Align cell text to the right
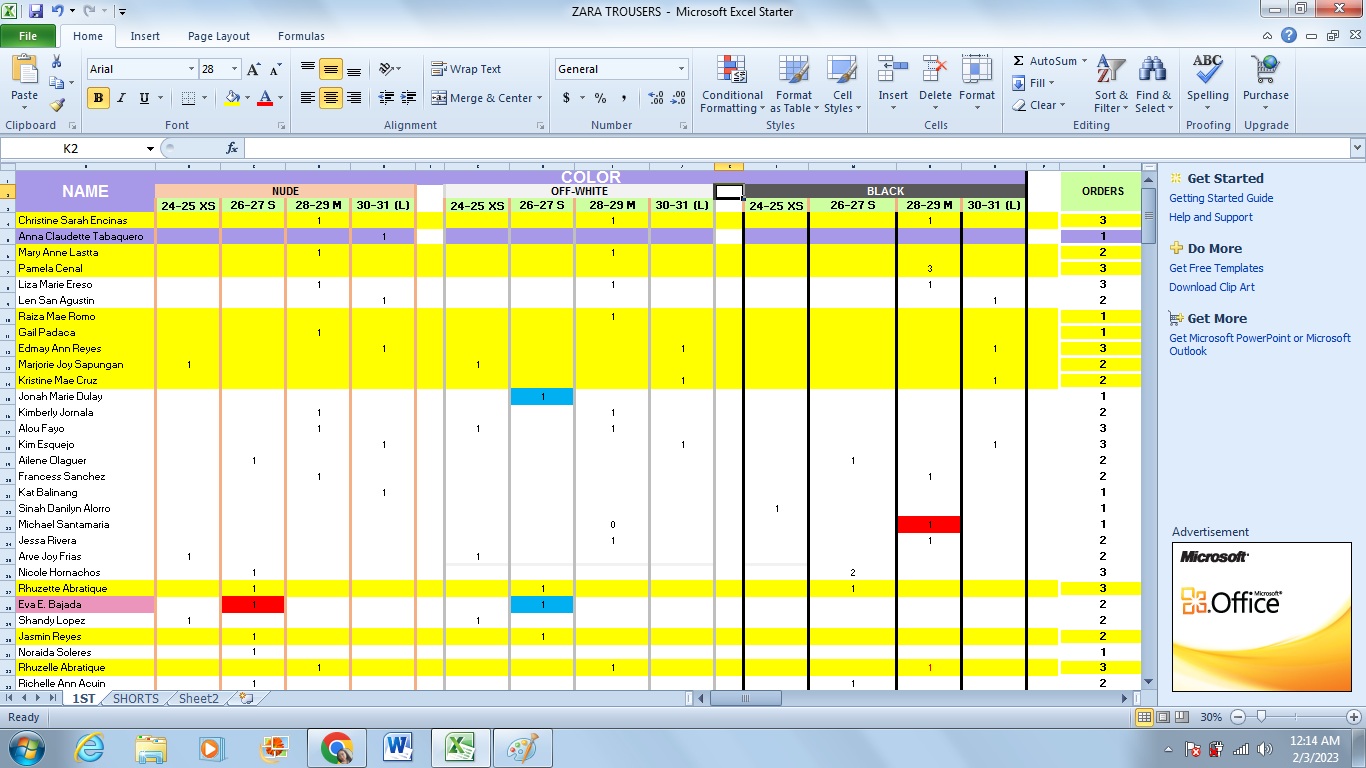1366x768 pixels. [x=352, y=98]
